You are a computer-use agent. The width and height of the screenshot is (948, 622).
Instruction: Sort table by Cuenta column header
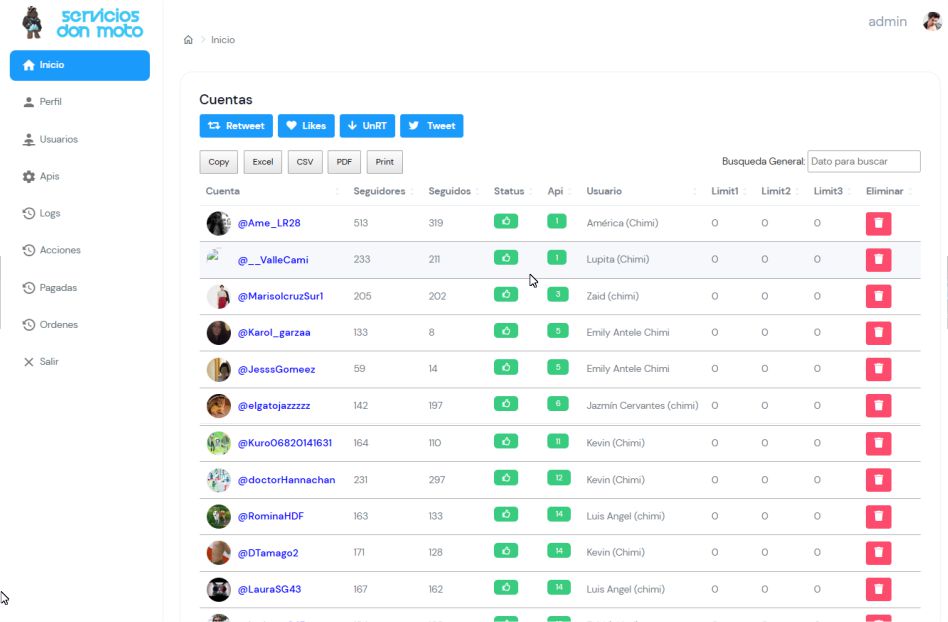[x=223, y=191]
